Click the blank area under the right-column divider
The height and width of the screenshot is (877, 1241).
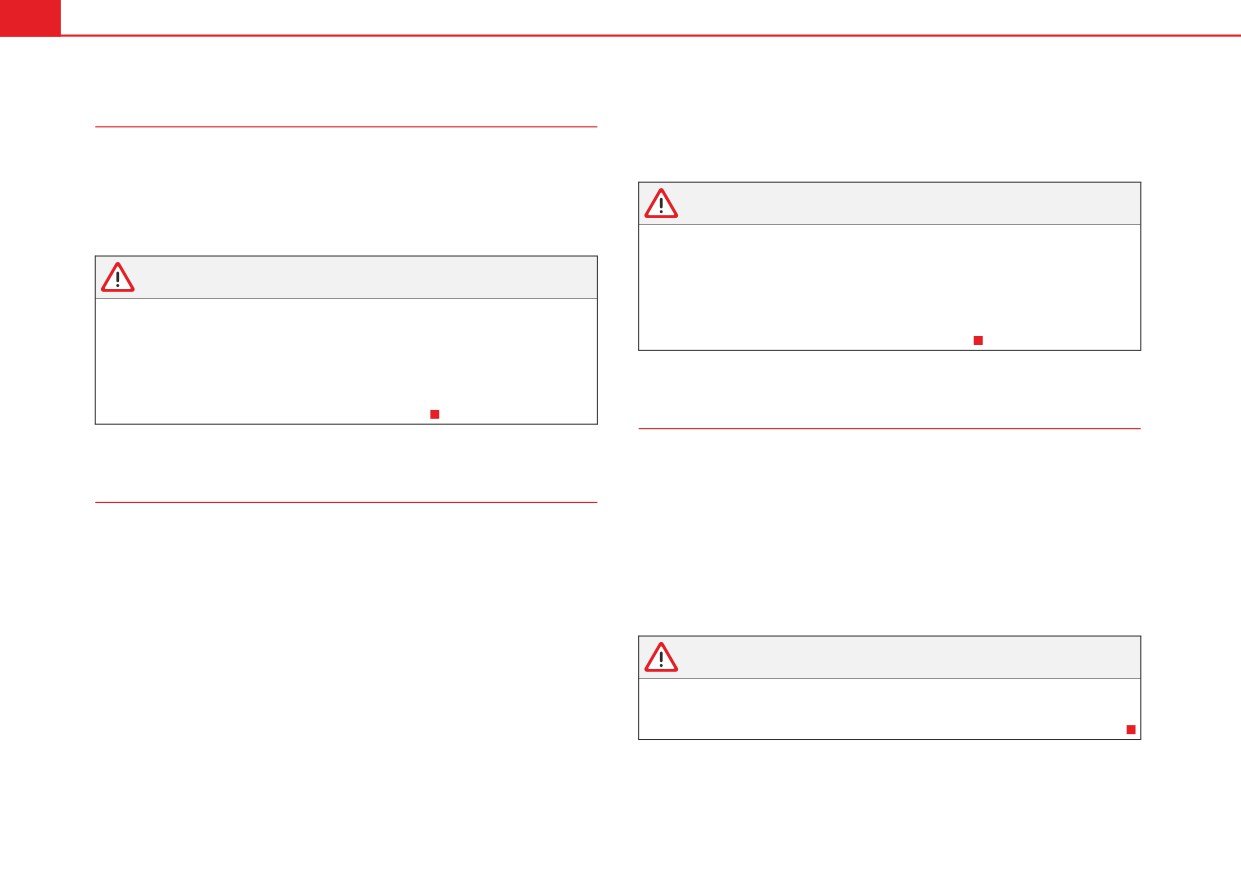click(889, 530)
